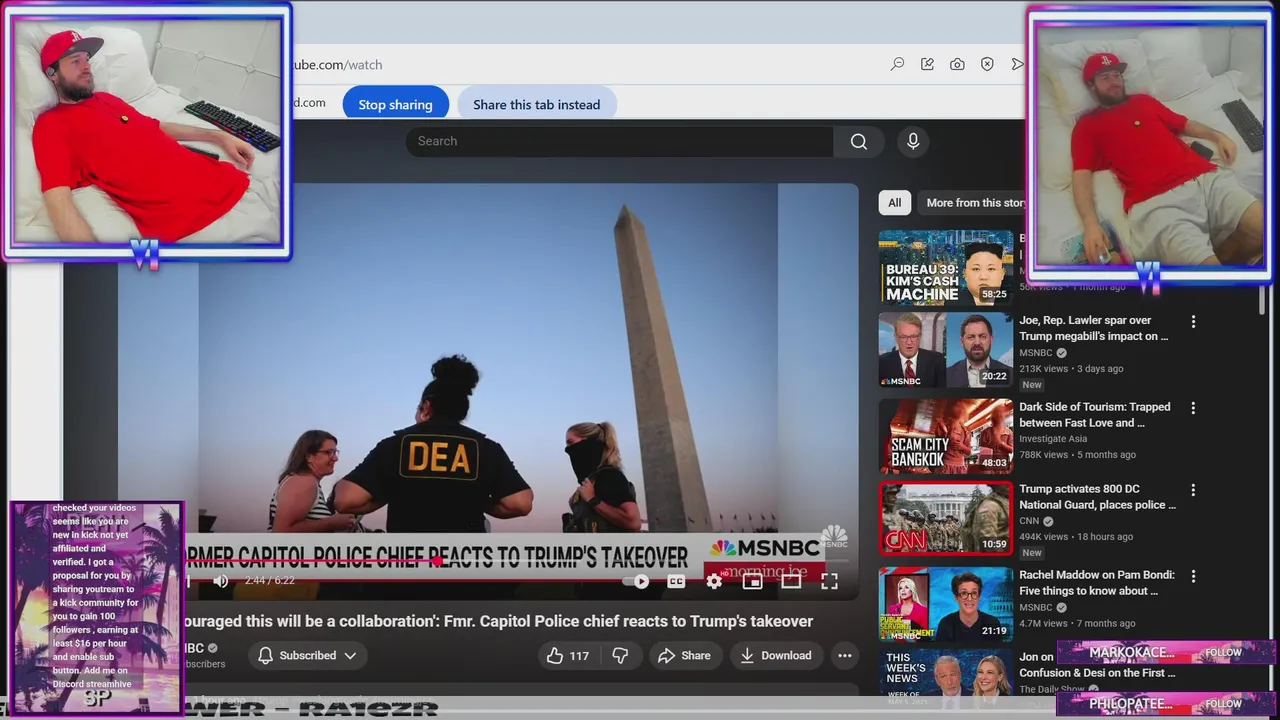Open the Bureau 39 Kim's Cash Machine thumbnail
This screenshot has width=1280, height=720.
click(946, 268)
